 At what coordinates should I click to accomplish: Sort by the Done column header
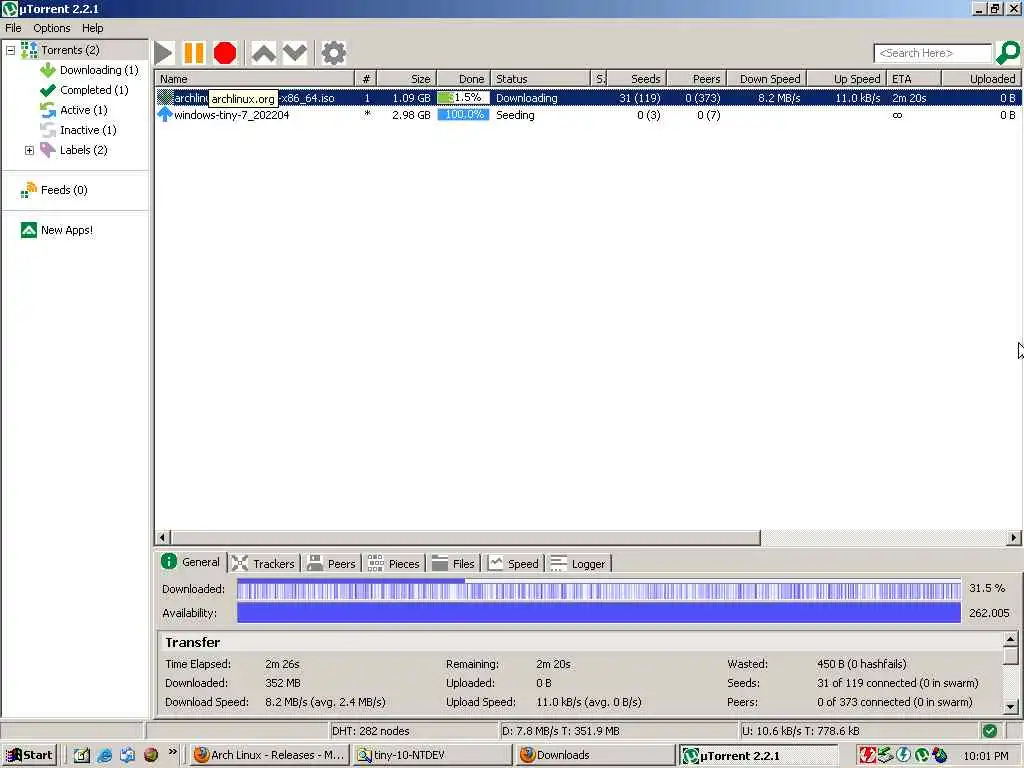464,78
